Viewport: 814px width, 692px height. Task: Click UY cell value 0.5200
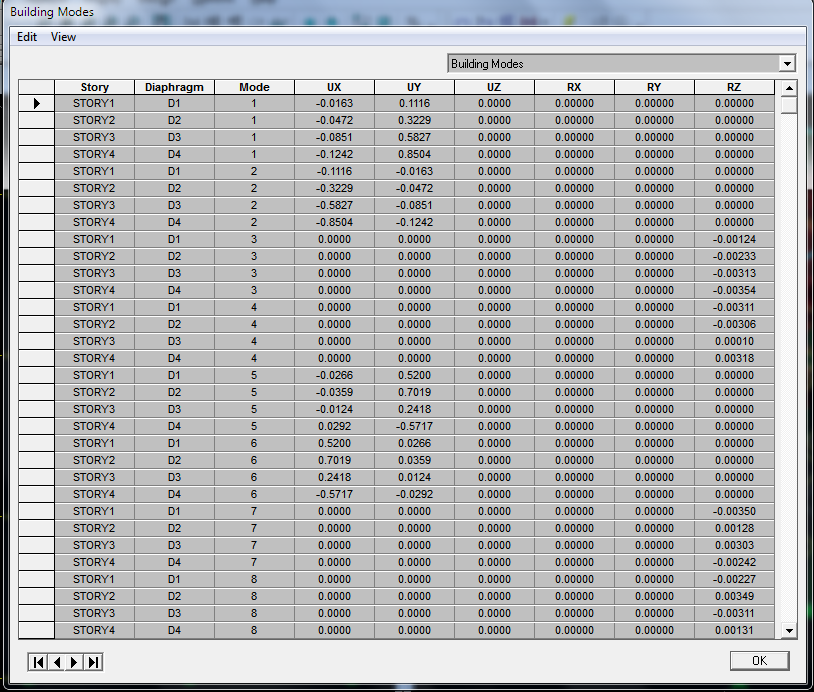click(414, 375)
